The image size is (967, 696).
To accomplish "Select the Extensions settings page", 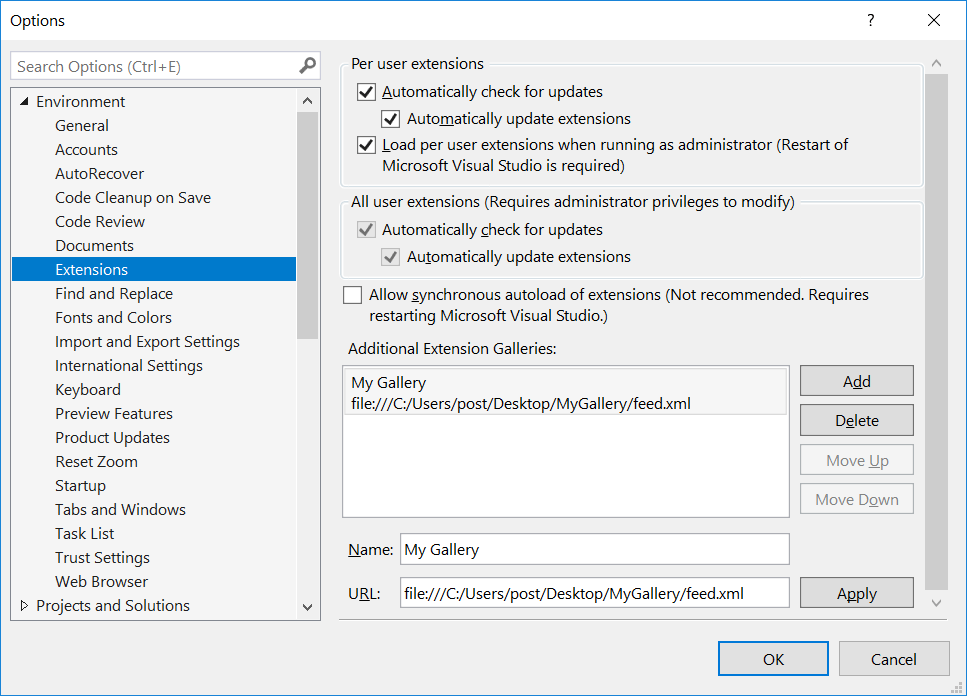I will (x=93, y=269).
